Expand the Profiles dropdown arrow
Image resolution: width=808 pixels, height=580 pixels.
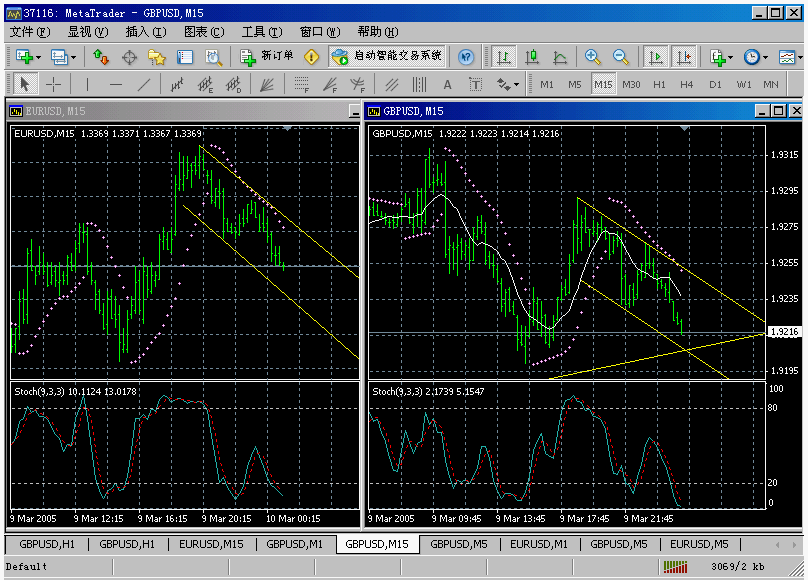(x=73, y=57)
